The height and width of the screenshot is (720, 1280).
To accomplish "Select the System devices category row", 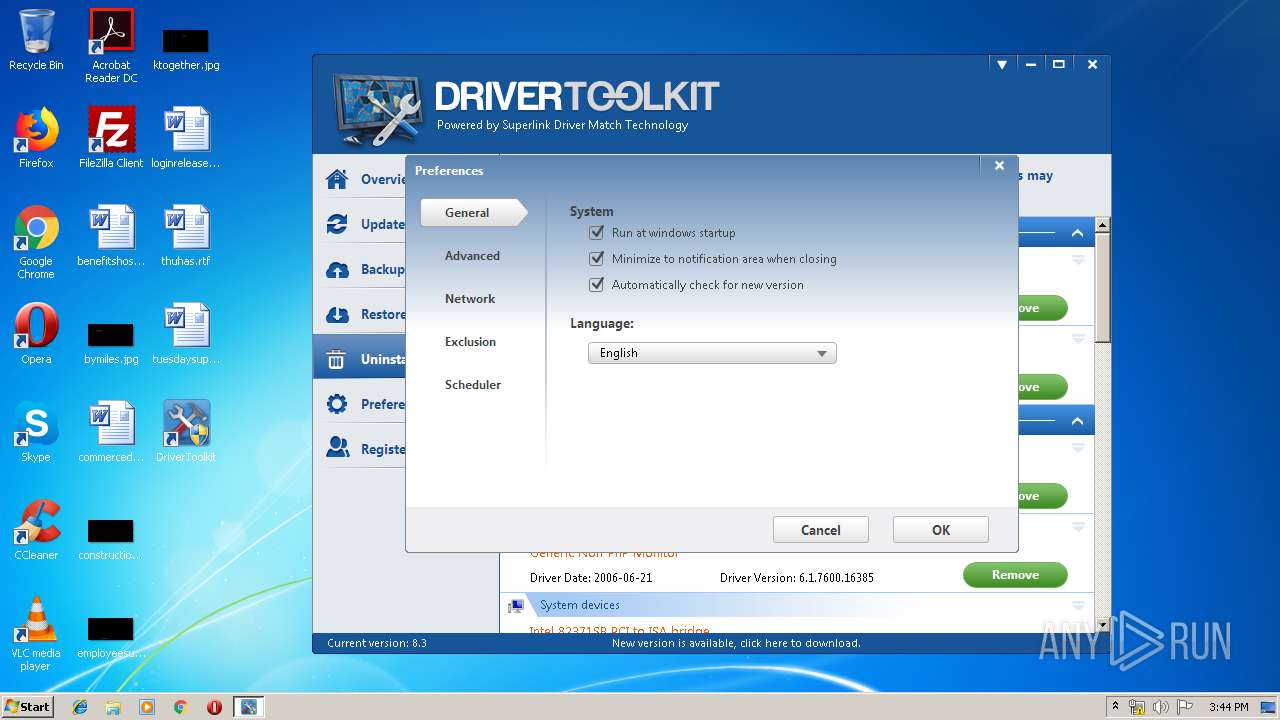I will pos(797,605).
